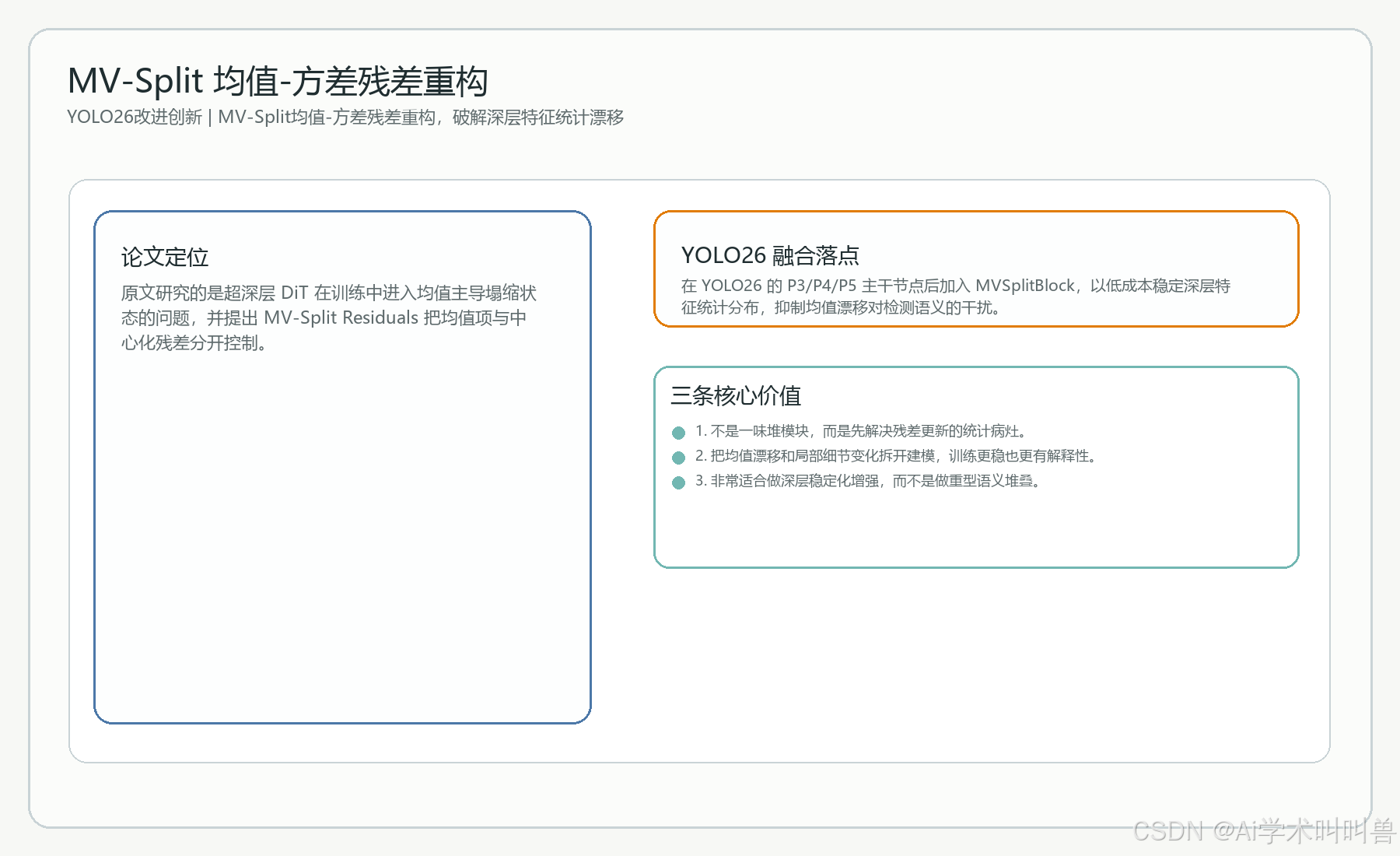Click the title 'MV-Split 均值-方差残差重构'
This screenshot has width=1400, height=856.
click(x=278, y=81)
